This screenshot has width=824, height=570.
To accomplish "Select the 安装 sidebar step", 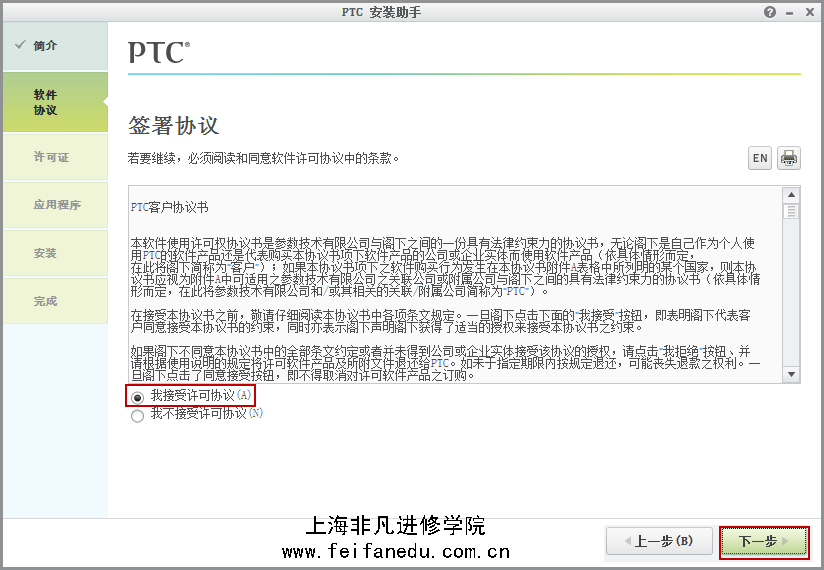I will coord(55,253).
